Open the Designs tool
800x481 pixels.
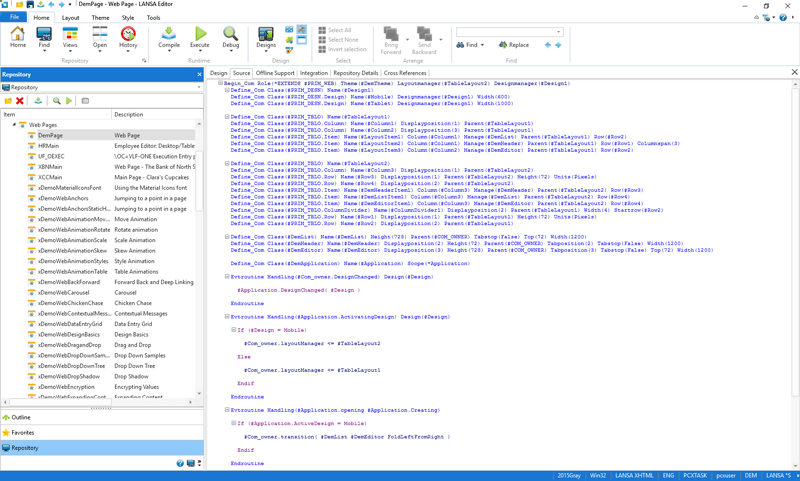pyautogui.click(x=266, y=36)
